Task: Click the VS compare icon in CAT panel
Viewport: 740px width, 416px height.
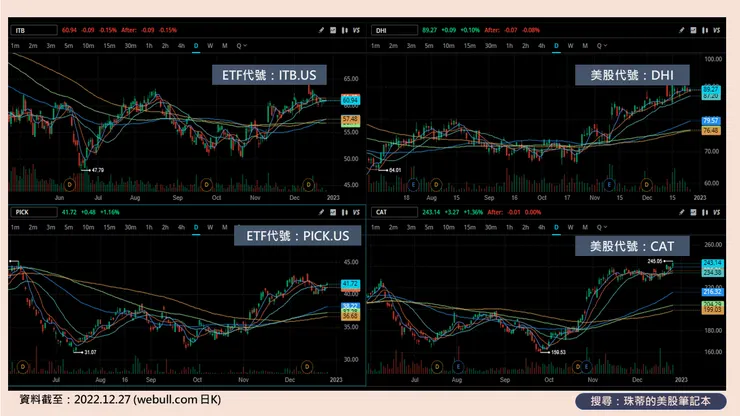Action: pos(716,212)
